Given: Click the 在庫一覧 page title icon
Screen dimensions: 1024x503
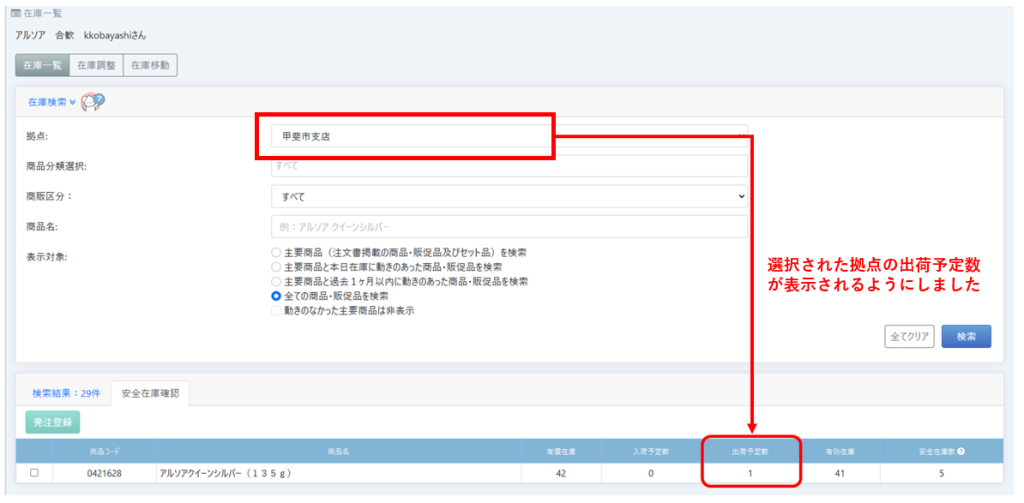Looking at the screenshot, I should [15, 13].
